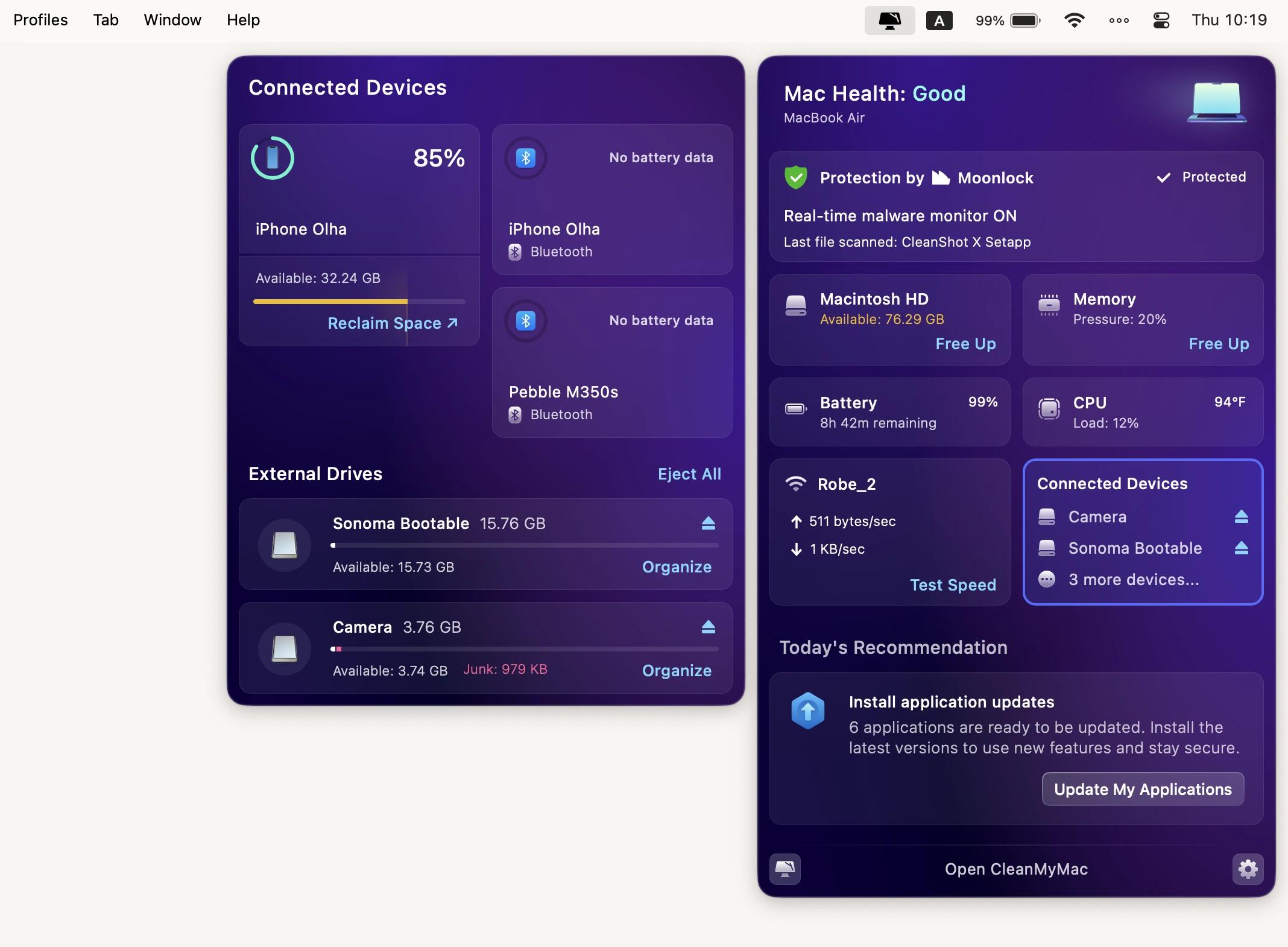Click the blue update arrow recommendation icon
This screenshot has height=947, width=1288.
[807, 711]
